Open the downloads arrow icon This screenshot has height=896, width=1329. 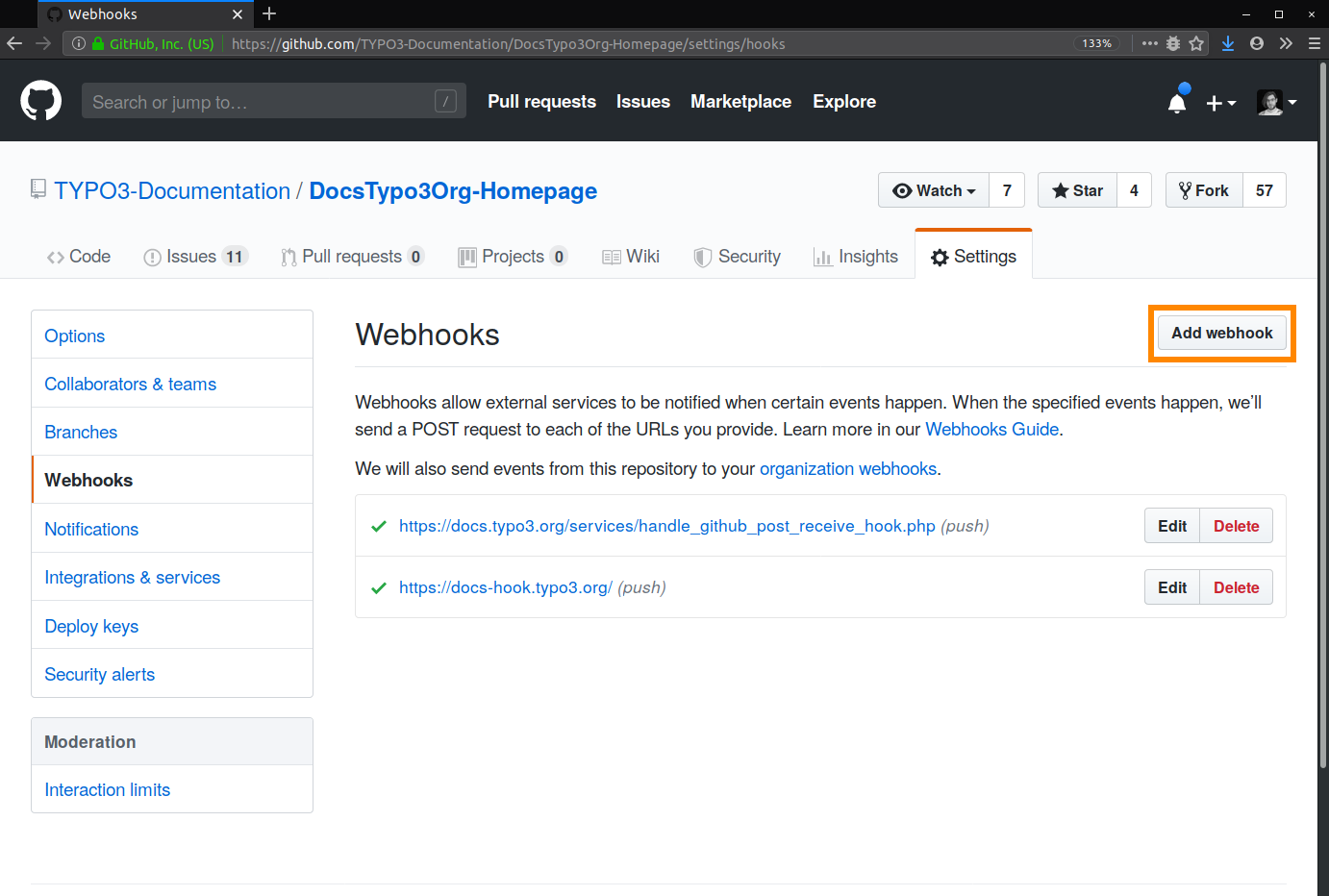point(1228,43)
